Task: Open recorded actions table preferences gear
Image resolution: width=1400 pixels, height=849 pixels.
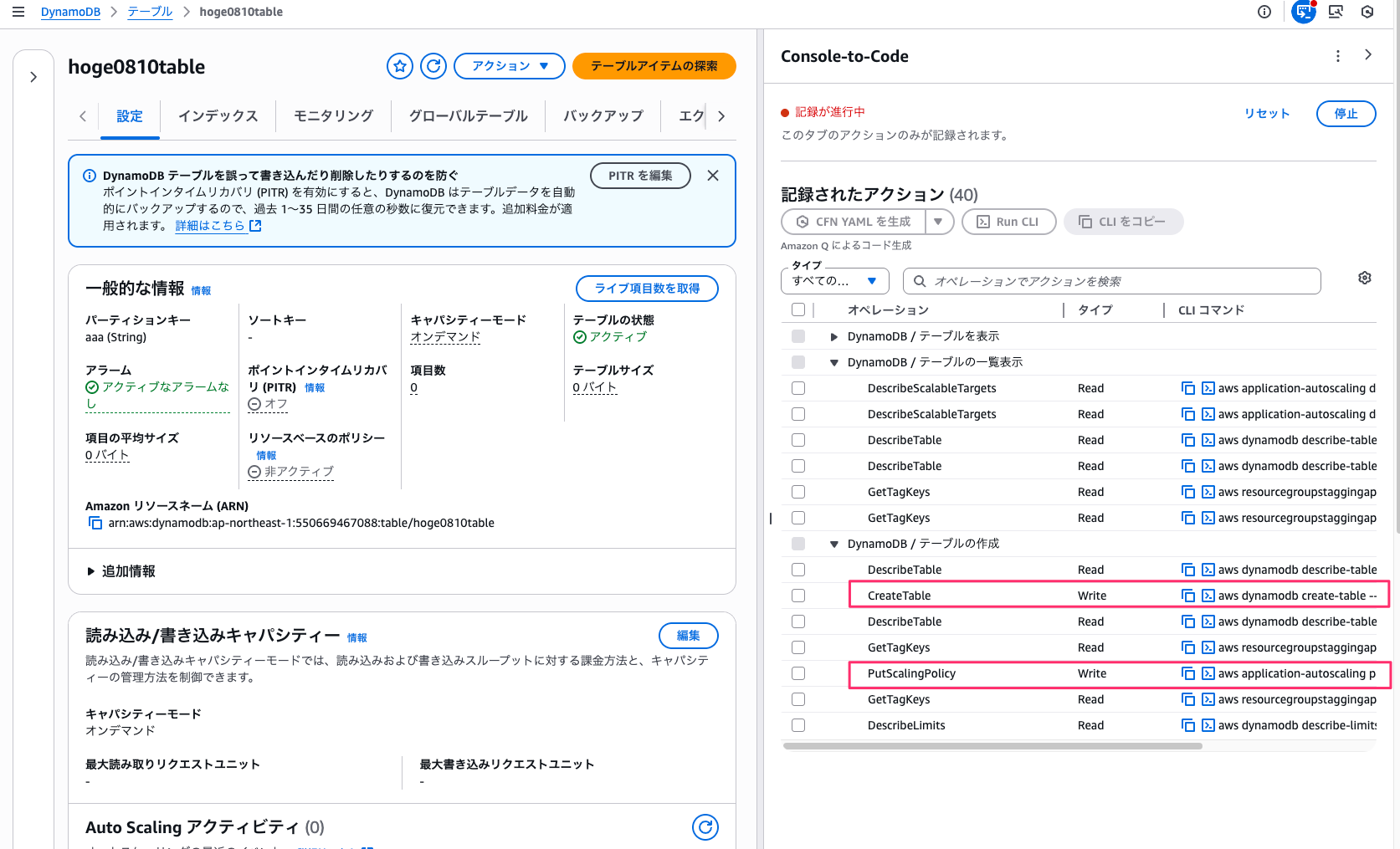Action: coord(1365,278)
